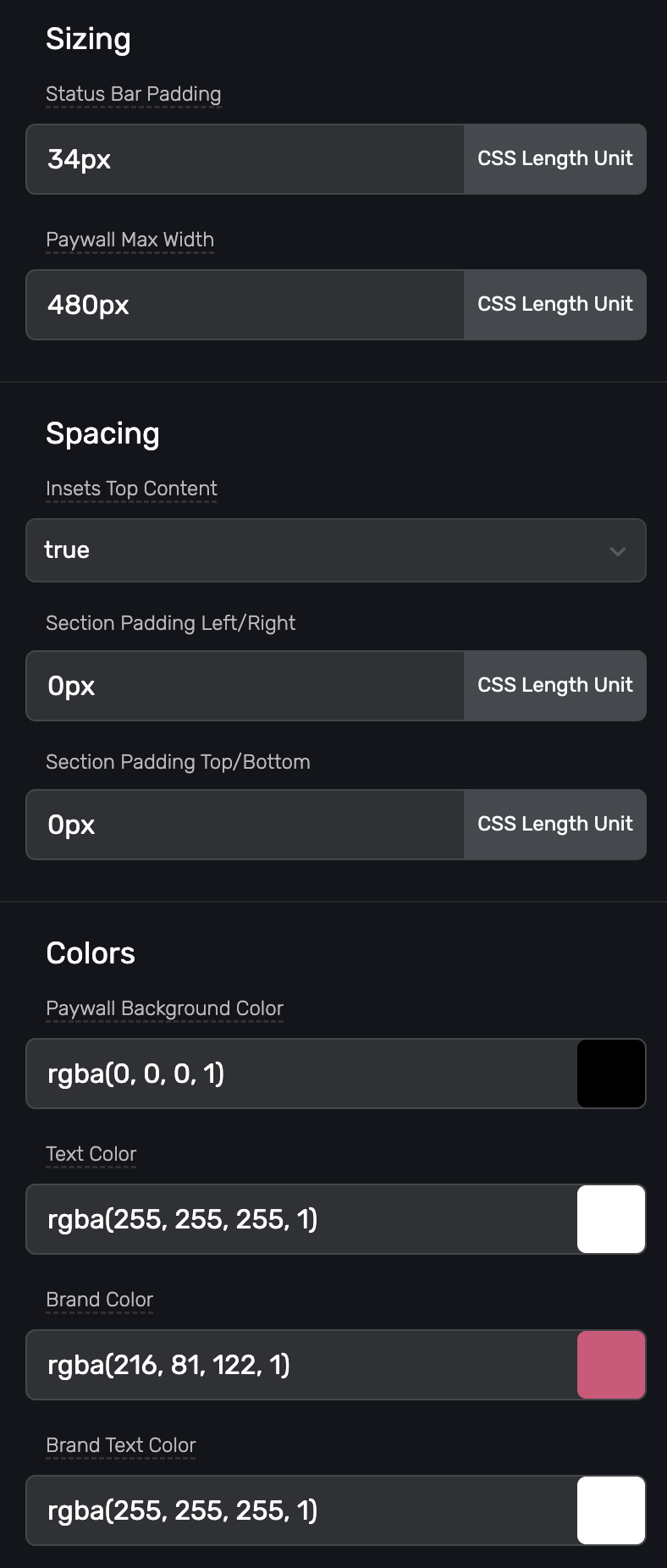Click the Section Padding Top/Bottom input

245,825
